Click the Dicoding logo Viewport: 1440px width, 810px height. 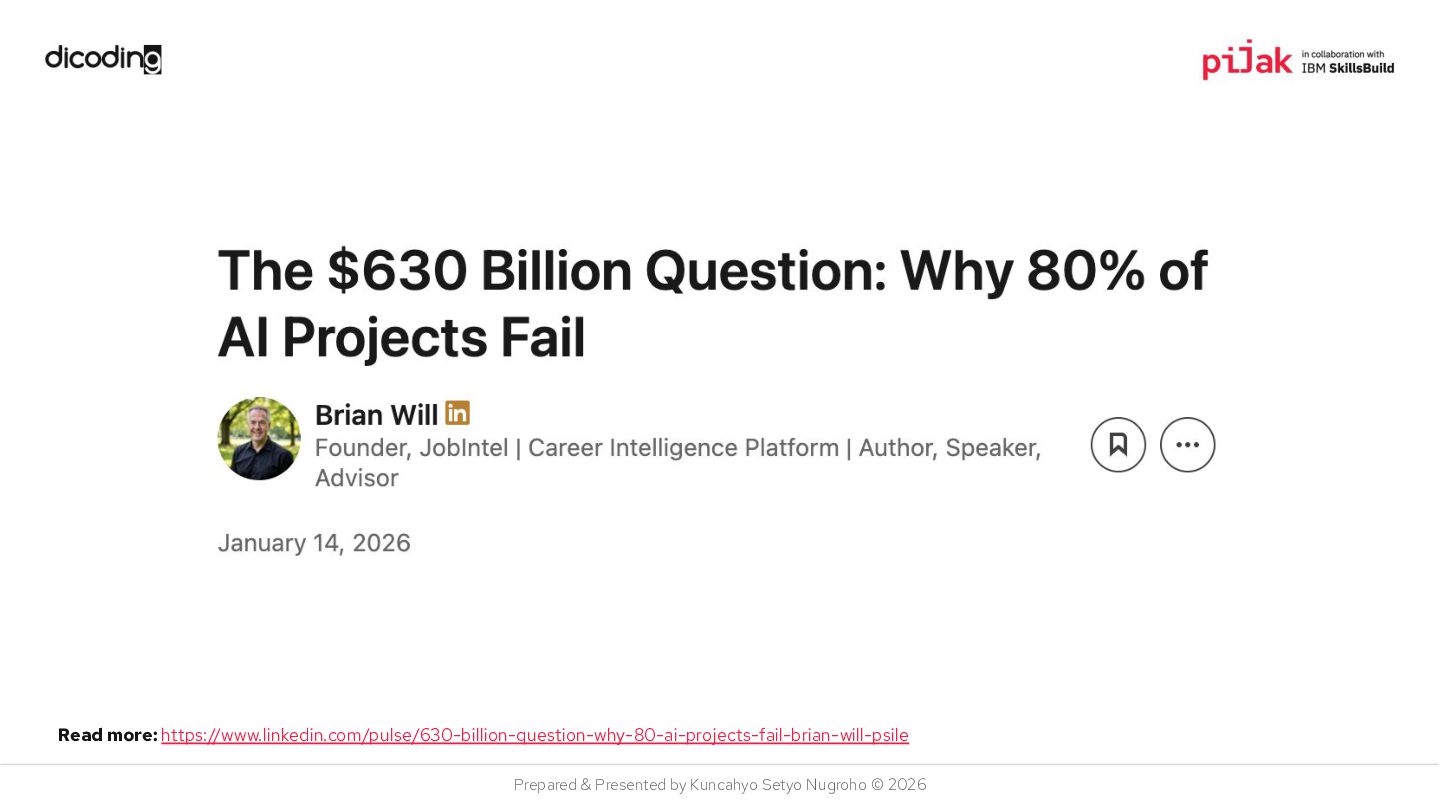pyautogui.click(x=103, y=59)
